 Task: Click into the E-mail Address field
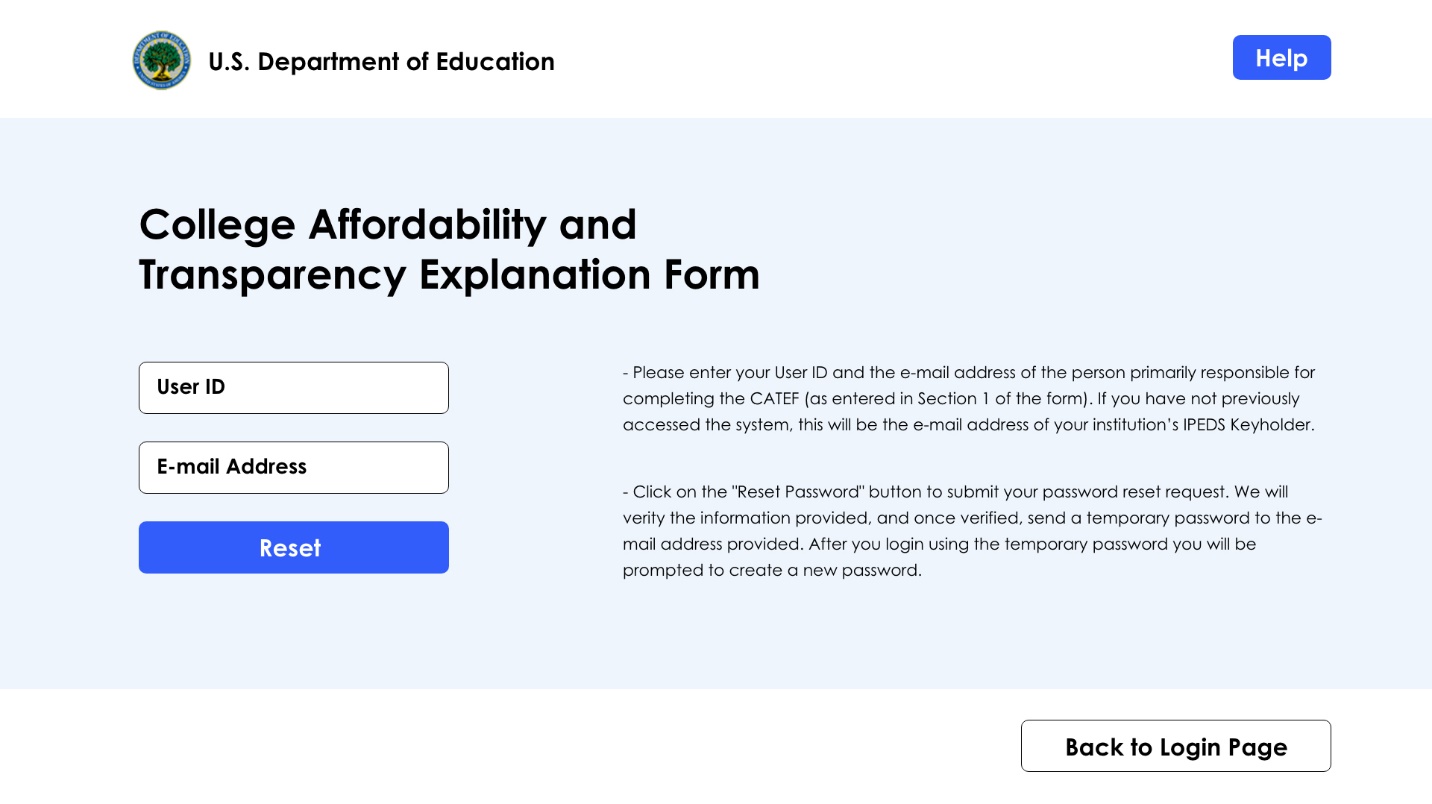pos(294,468)
